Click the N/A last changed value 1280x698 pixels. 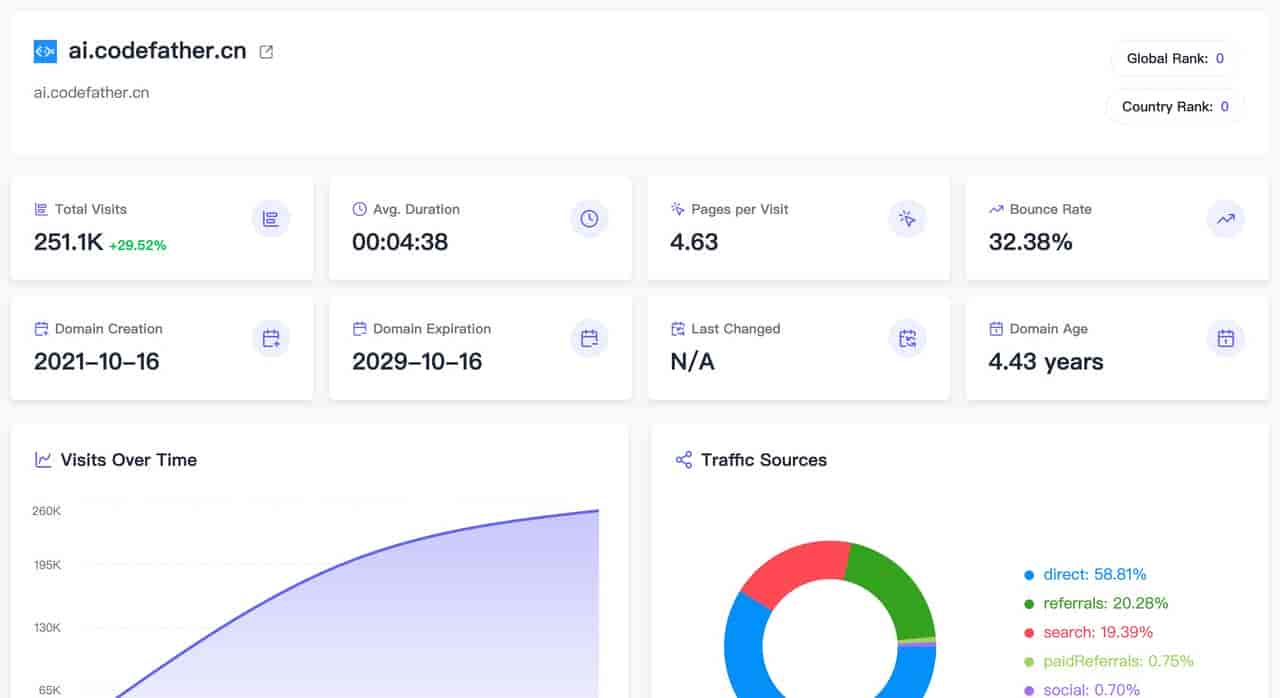tap(692, 362)
